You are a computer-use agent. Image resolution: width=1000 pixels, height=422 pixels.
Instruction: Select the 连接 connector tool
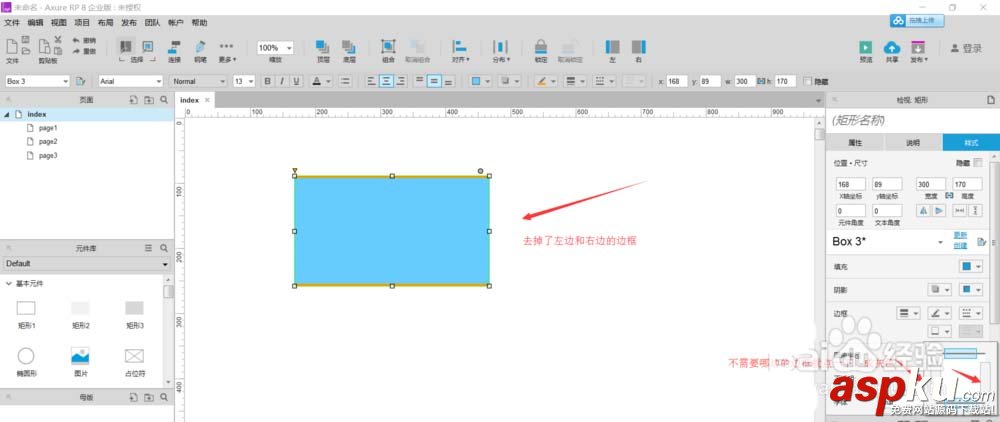coord(174,47)
